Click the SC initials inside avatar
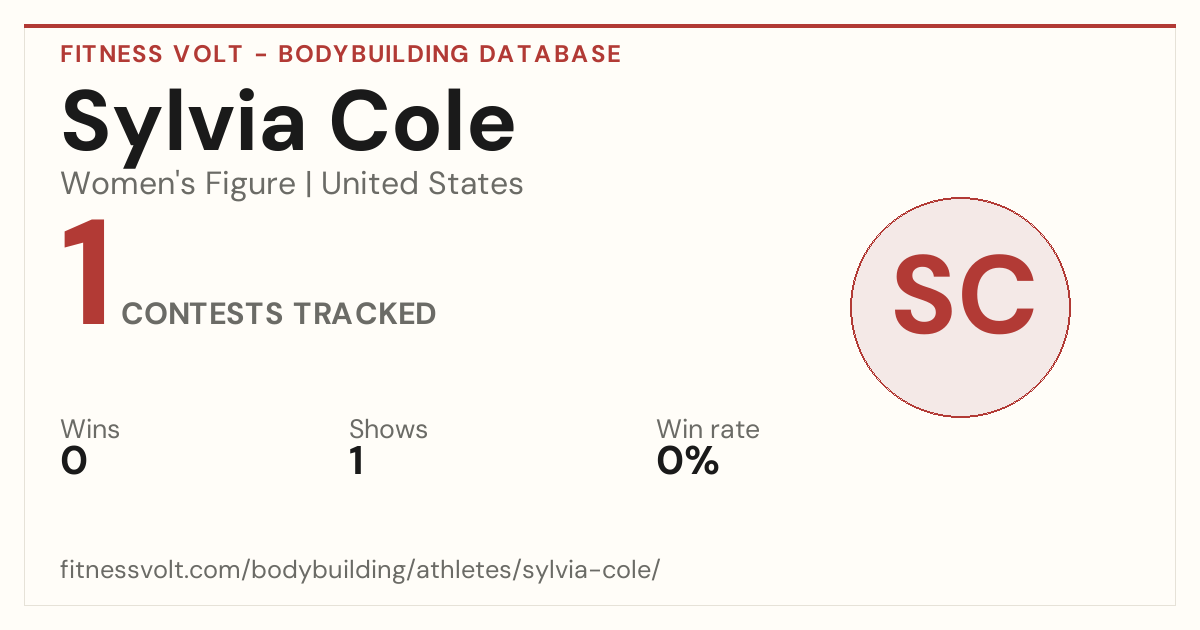The width and height of the screenshot is (1200, 630). (962, 295)
